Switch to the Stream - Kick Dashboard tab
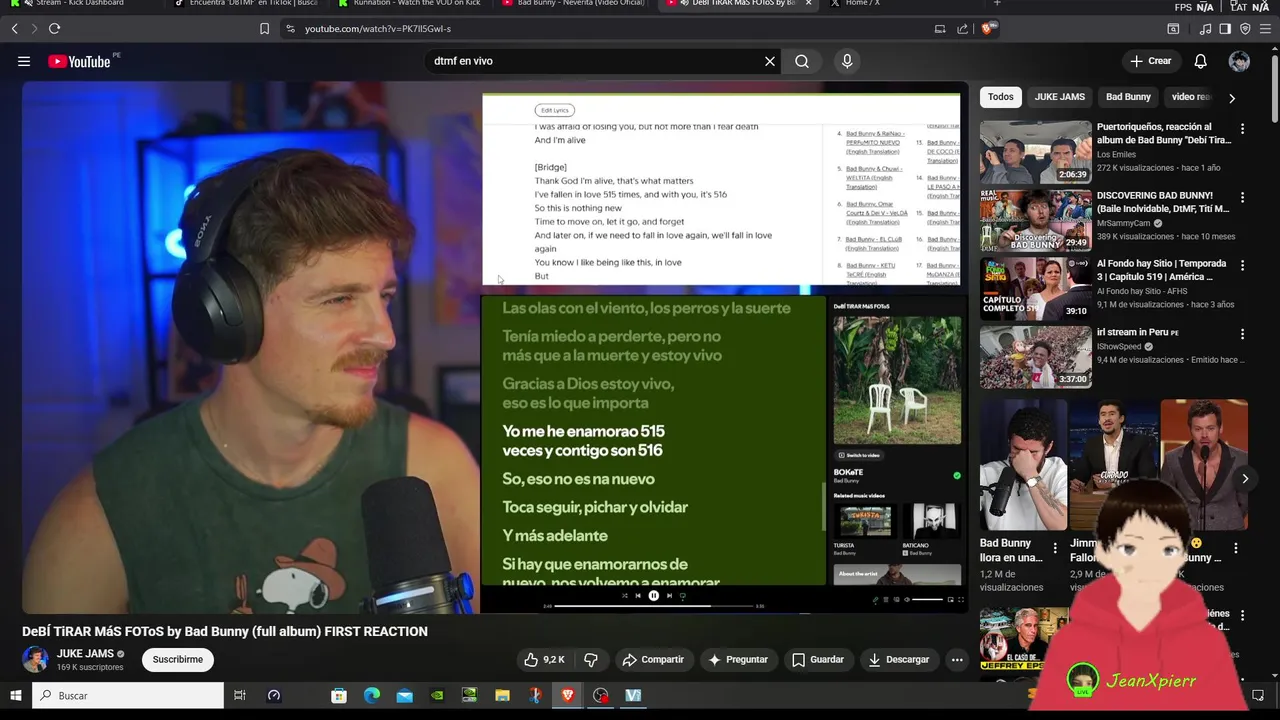This screenshot has width=1280, height=720. (80, 4)
